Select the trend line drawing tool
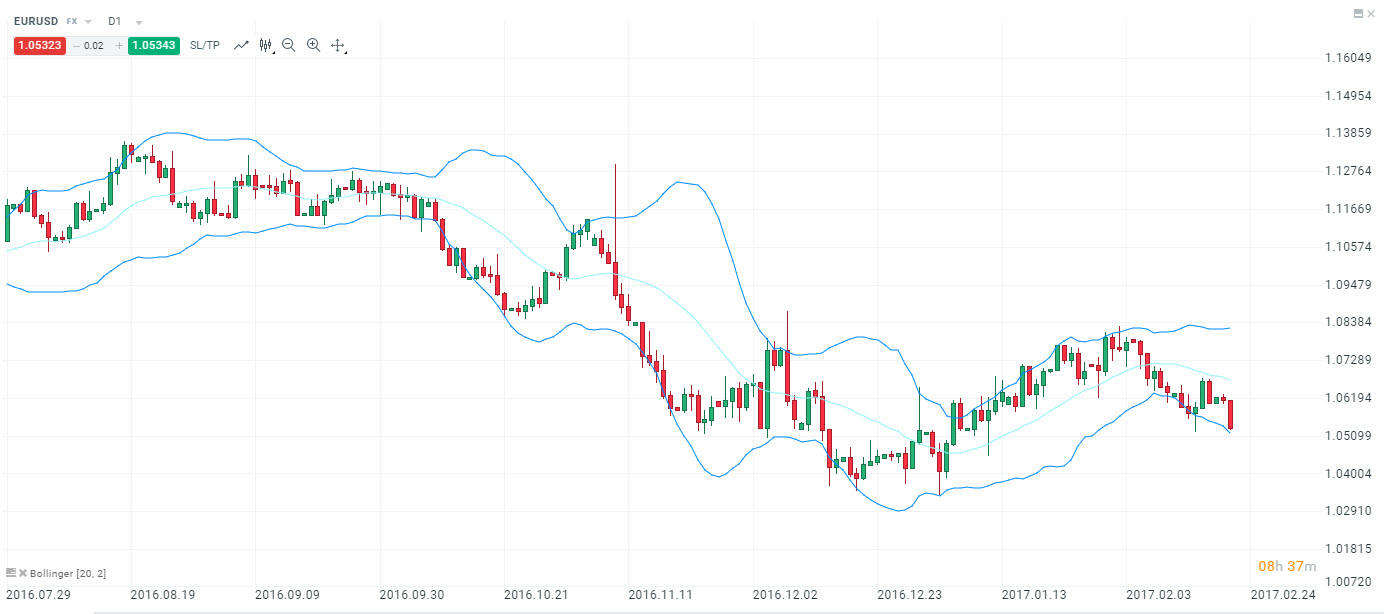 (x=241, y=44)
